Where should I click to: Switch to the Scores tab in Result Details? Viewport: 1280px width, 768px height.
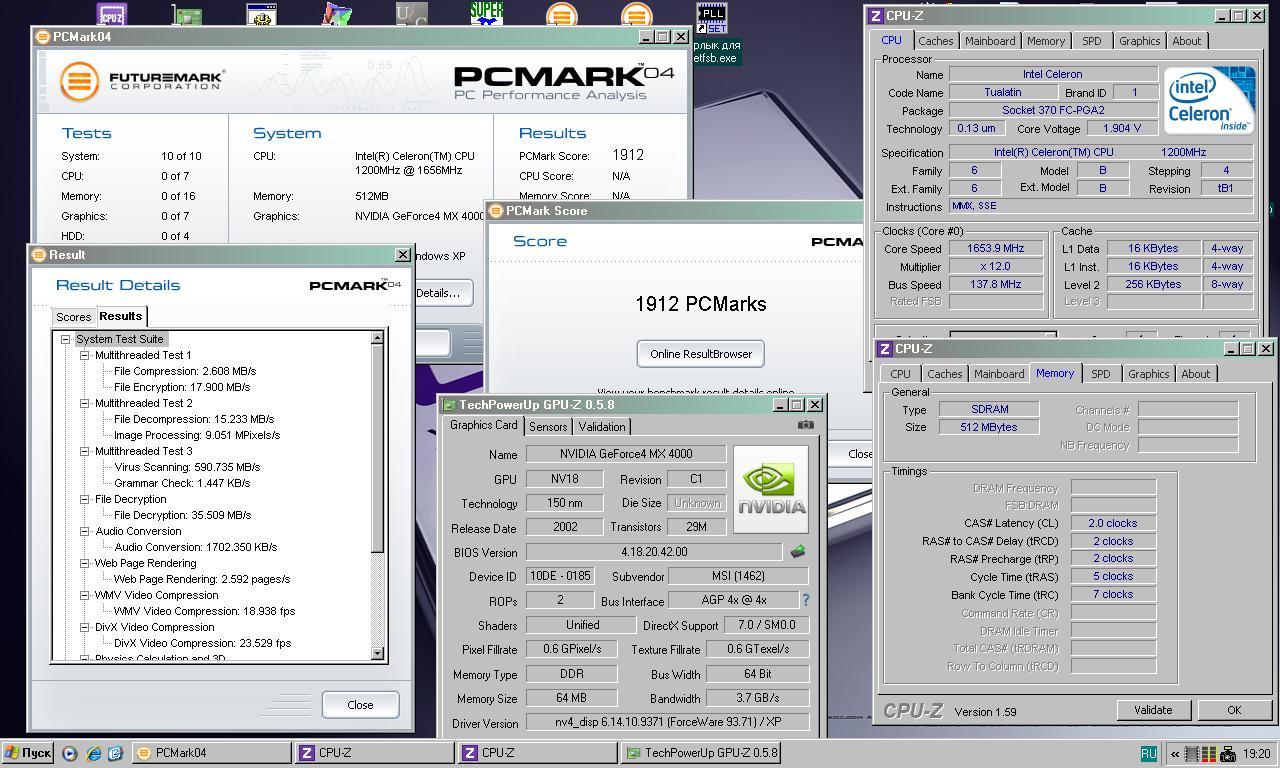[73, 317]
